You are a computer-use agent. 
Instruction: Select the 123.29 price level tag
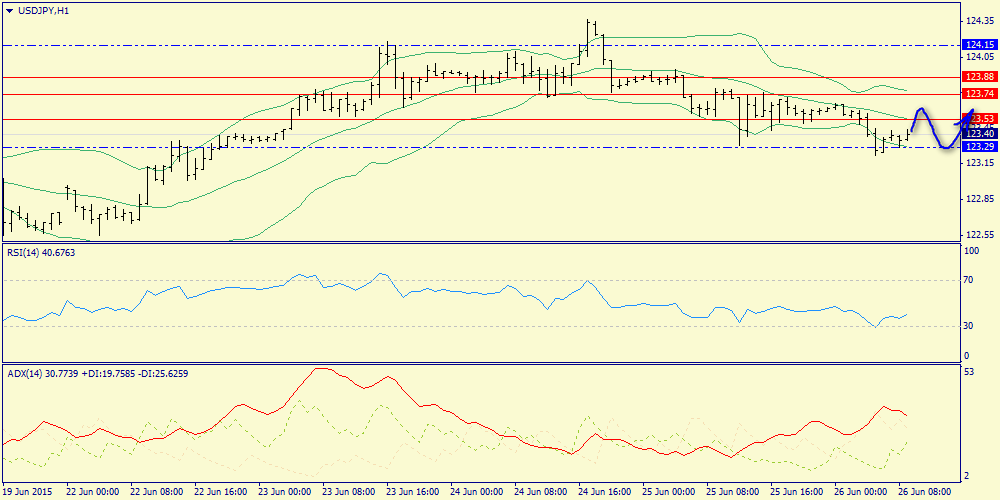[x=977, y=147]
